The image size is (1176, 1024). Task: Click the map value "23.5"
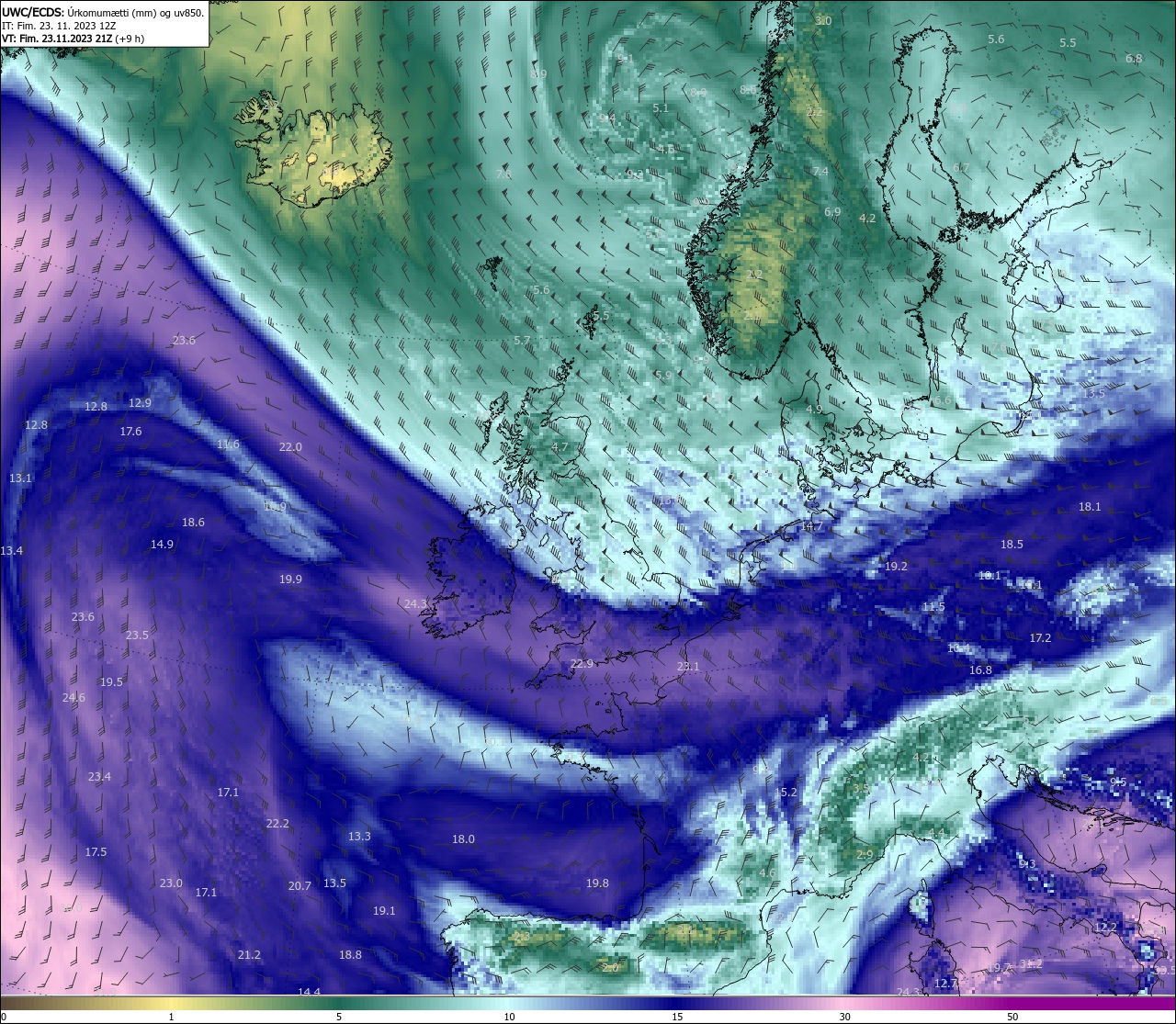[x=137, y=635]
